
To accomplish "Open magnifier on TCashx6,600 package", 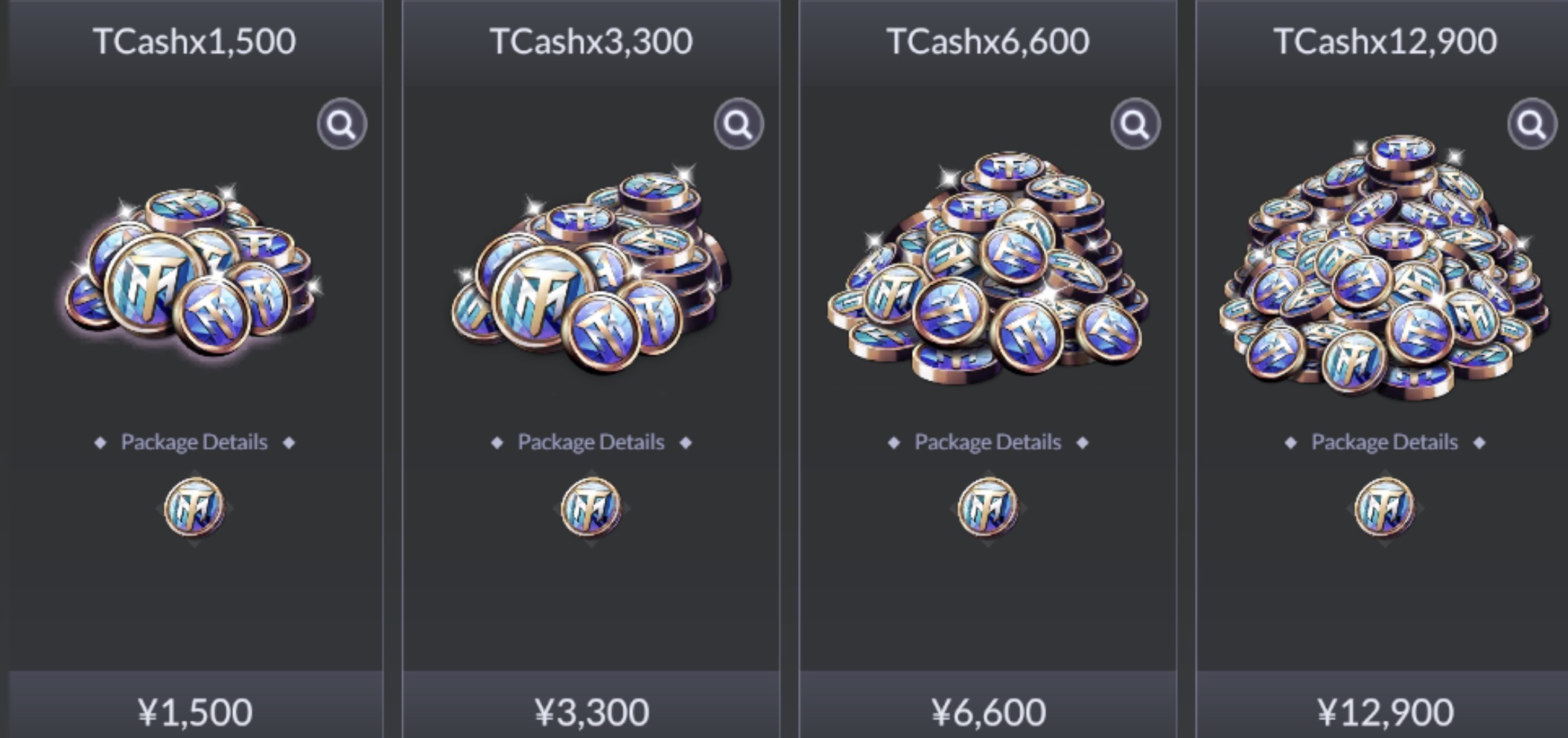I will click(x=1135, y=124).
